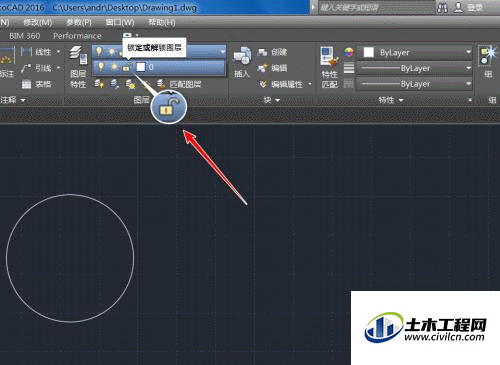The width and height of the screenshot is (500, 365).
Task: Open the Help (帮助(H)) menu
Action: pyautogui.click(x=162, y=22)
